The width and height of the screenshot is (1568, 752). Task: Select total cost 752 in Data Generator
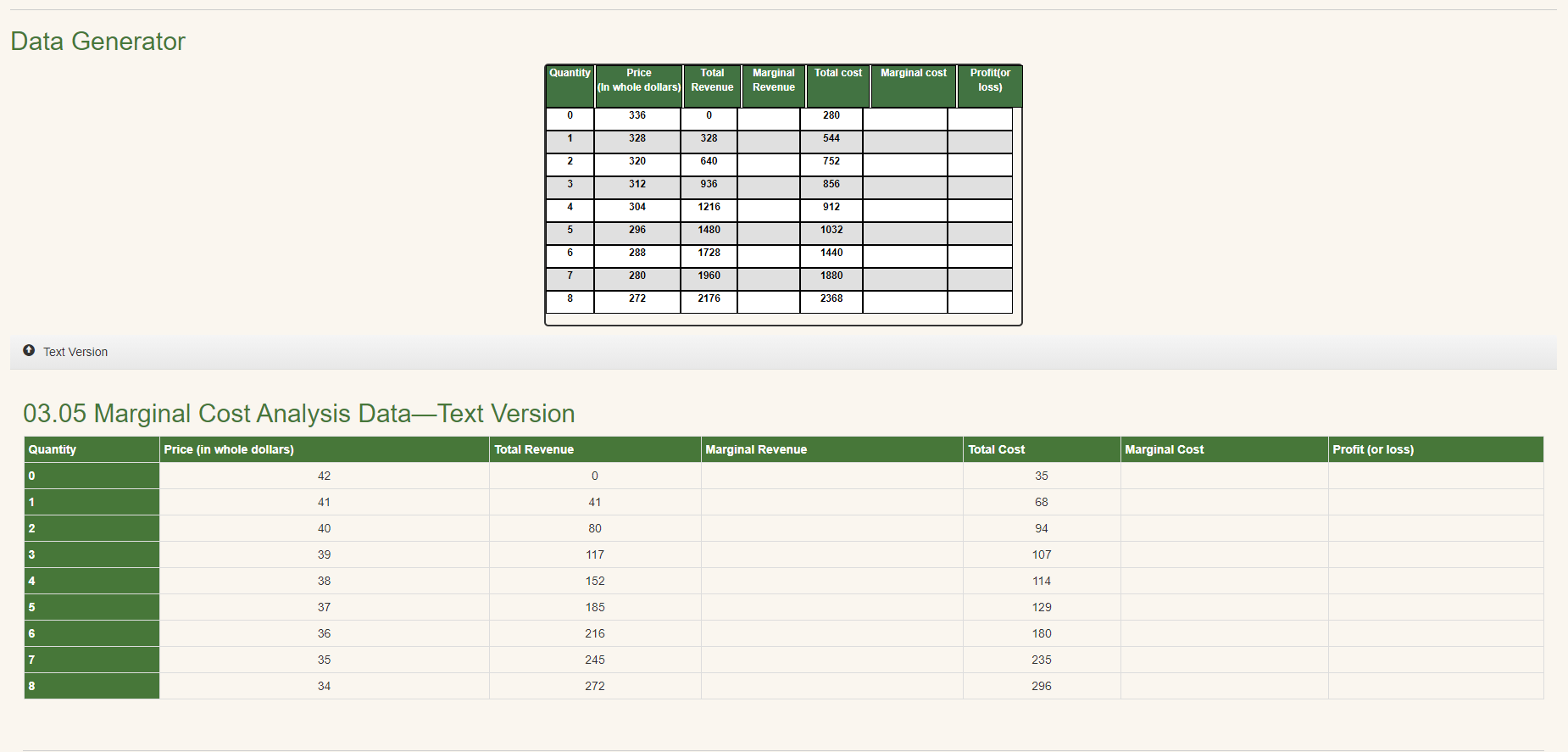point(831,161)
